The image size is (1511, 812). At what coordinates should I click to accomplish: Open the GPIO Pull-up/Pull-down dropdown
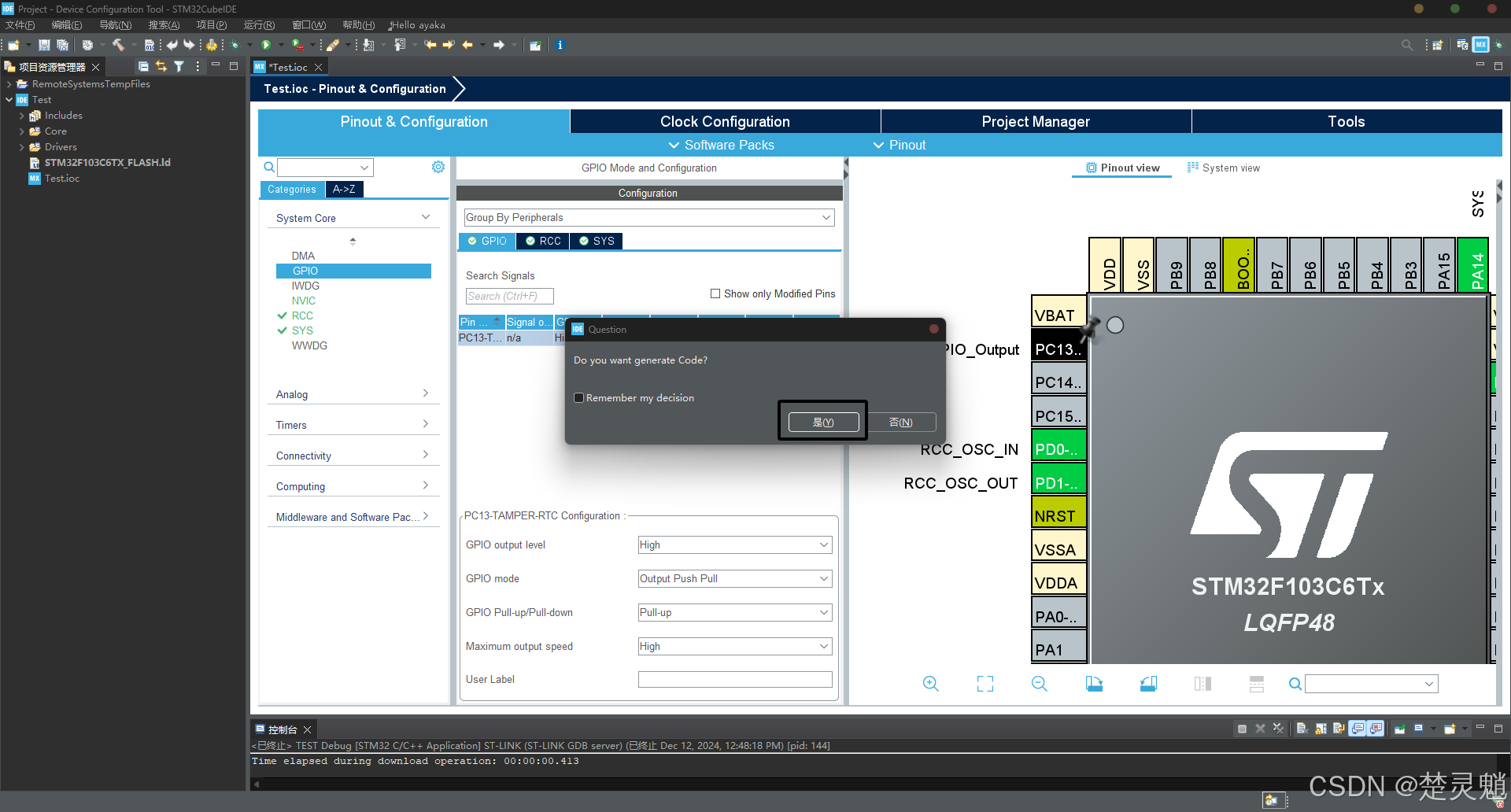pyautogui.click(x=735, y=612)
